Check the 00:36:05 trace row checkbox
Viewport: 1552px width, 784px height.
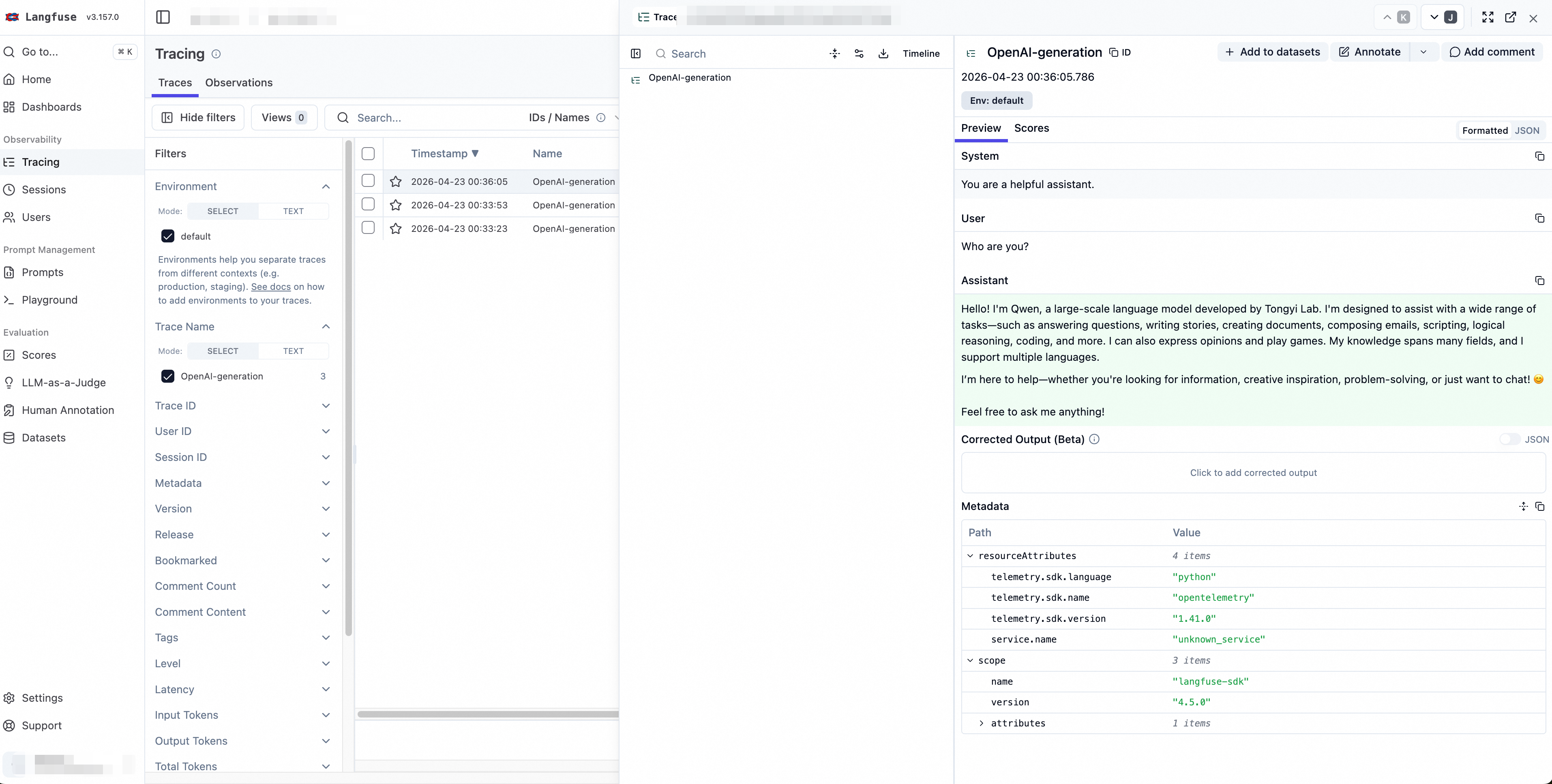(x=368, y=180)
